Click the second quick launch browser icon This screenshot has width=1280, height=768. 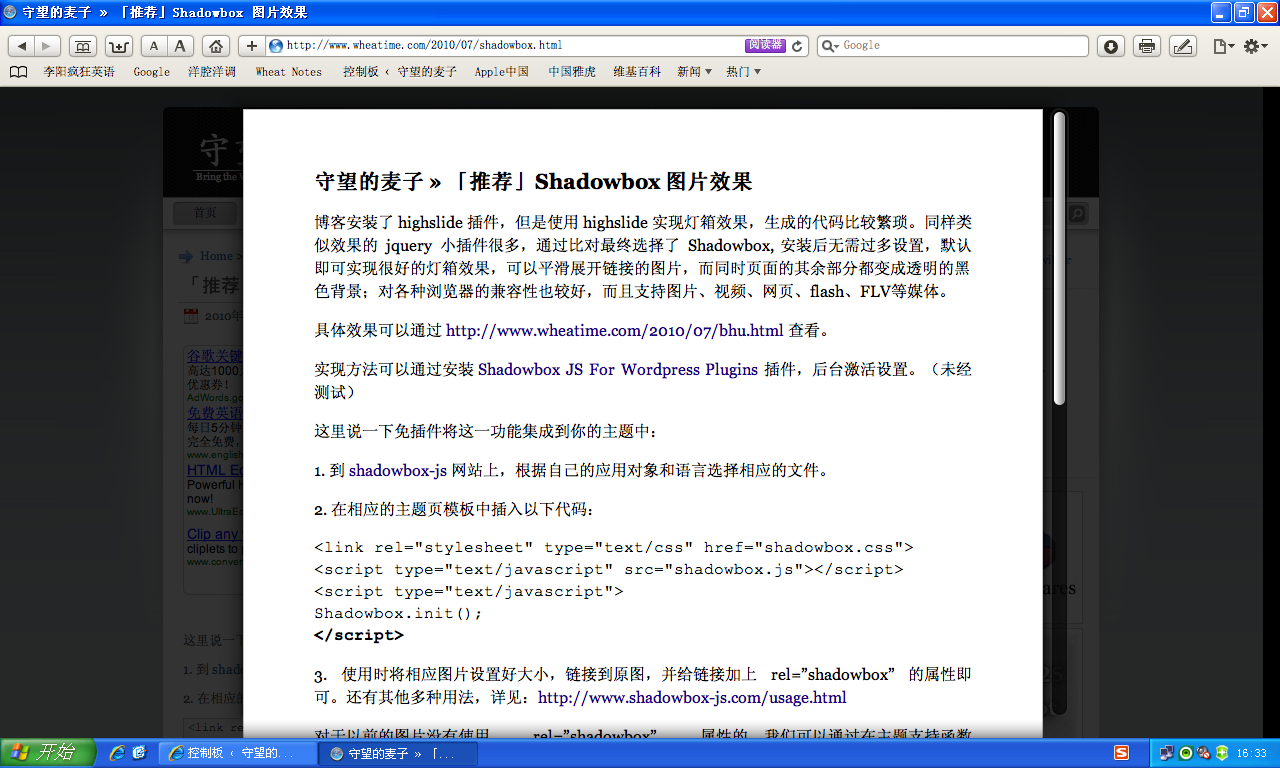pyautogui.click(x=139, y=753)
